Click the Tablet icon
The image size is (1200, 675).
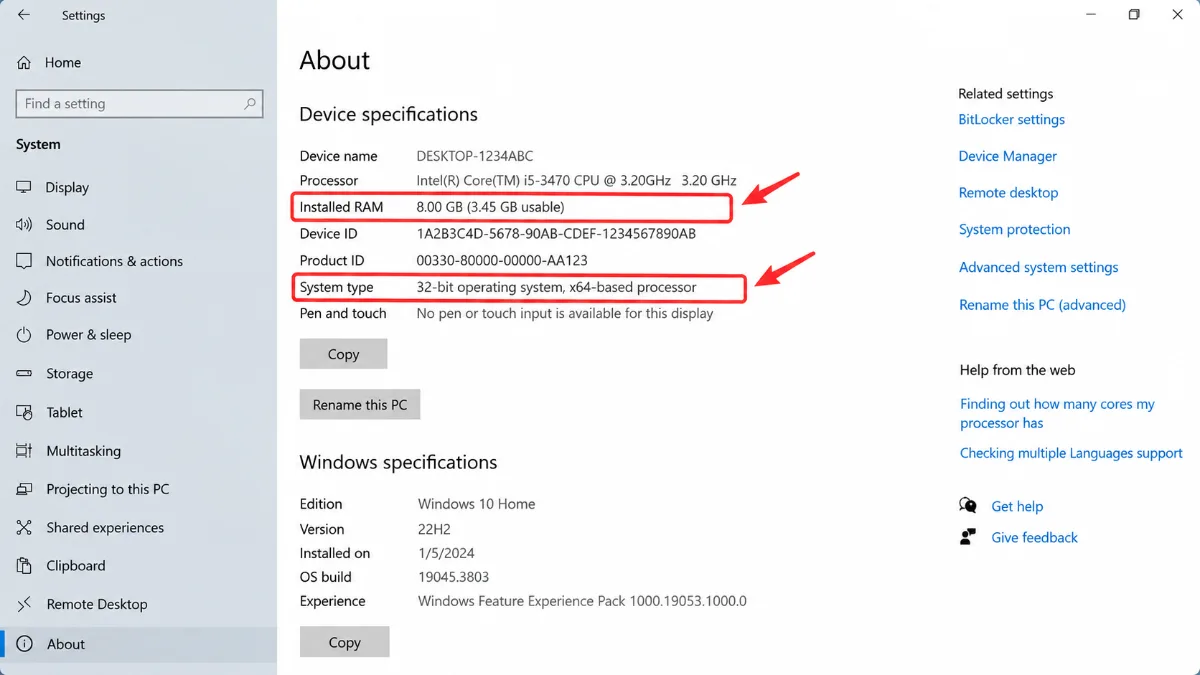point(25,412)
